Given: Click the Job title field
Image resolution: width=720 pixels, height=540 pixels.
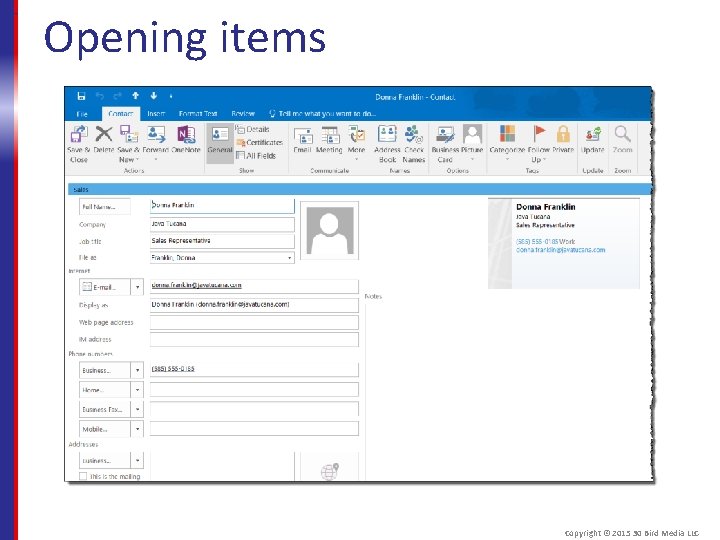Looking at the screenshot, I should click(x=222, y=241).
